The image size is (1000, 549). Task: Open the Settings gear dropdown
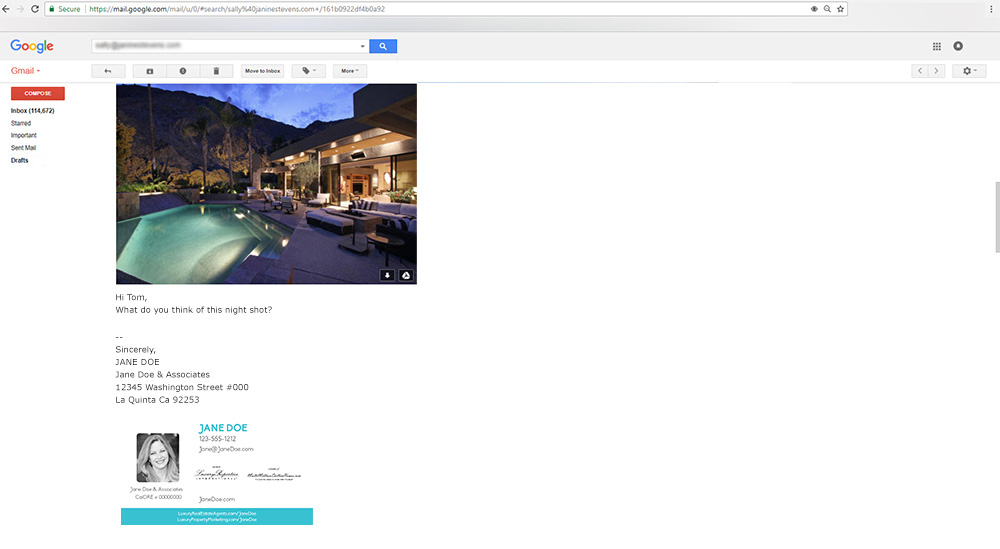(969, 71)
